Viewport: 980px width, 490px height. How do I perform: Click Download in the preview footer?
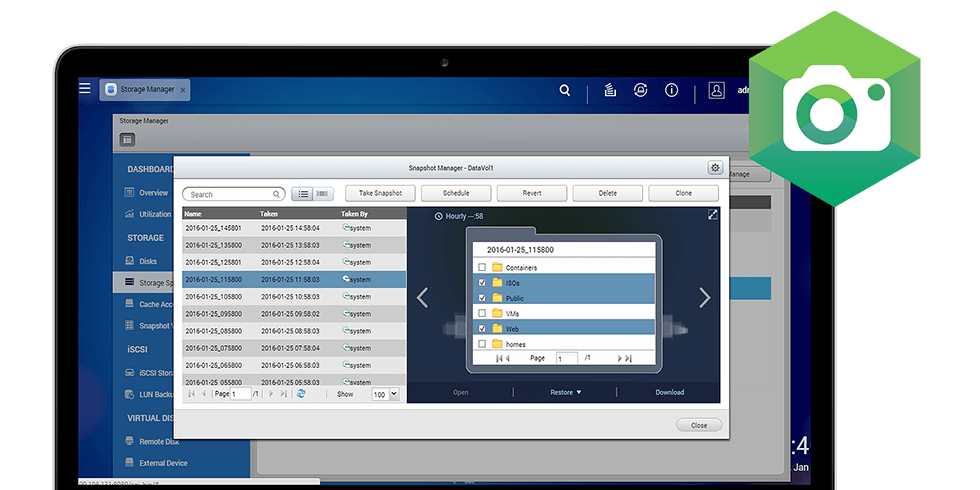[x=669, y=392]
